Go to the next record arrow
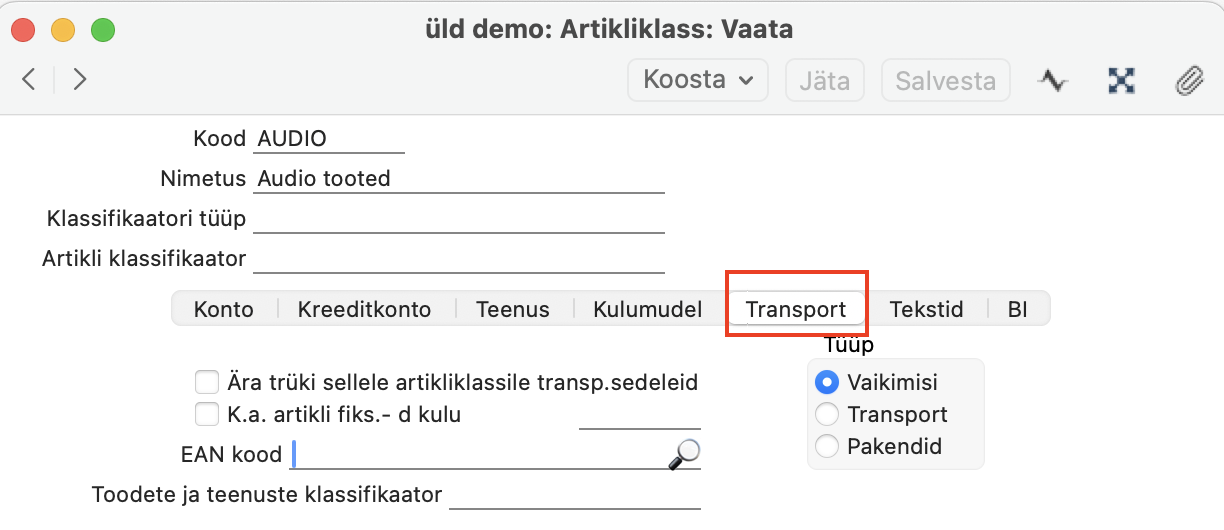This screenshot has width=1224, height=530. (x=80, y=80)
